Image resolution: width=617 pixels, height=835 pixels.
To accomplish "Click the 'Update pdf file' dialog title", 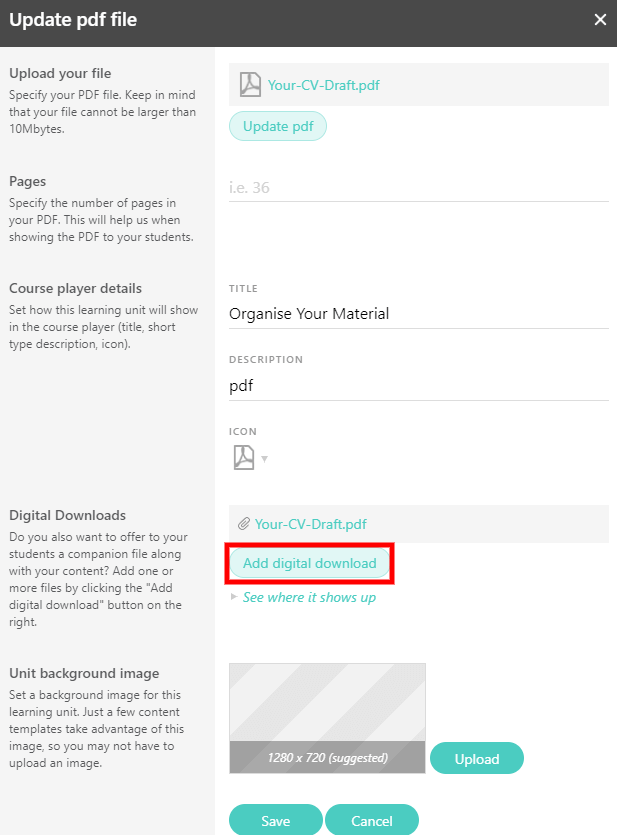I will click(x=73, y=20).
